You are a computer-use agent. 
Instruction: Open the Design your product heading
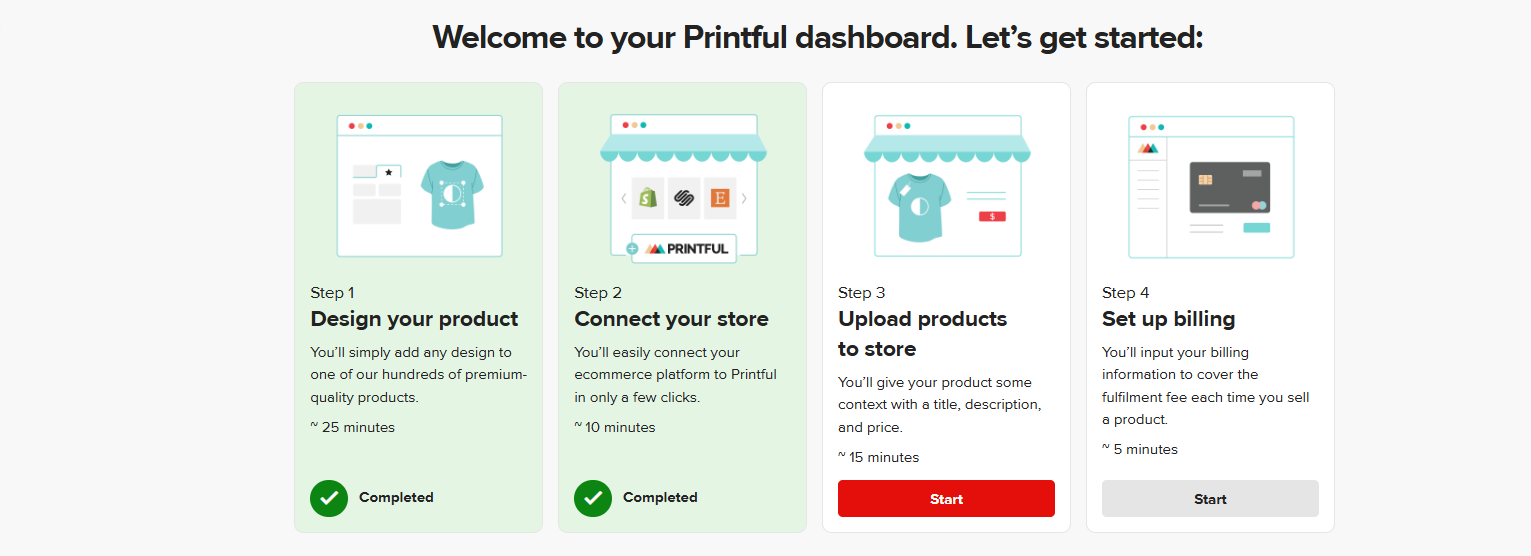(x=414, y=319)
